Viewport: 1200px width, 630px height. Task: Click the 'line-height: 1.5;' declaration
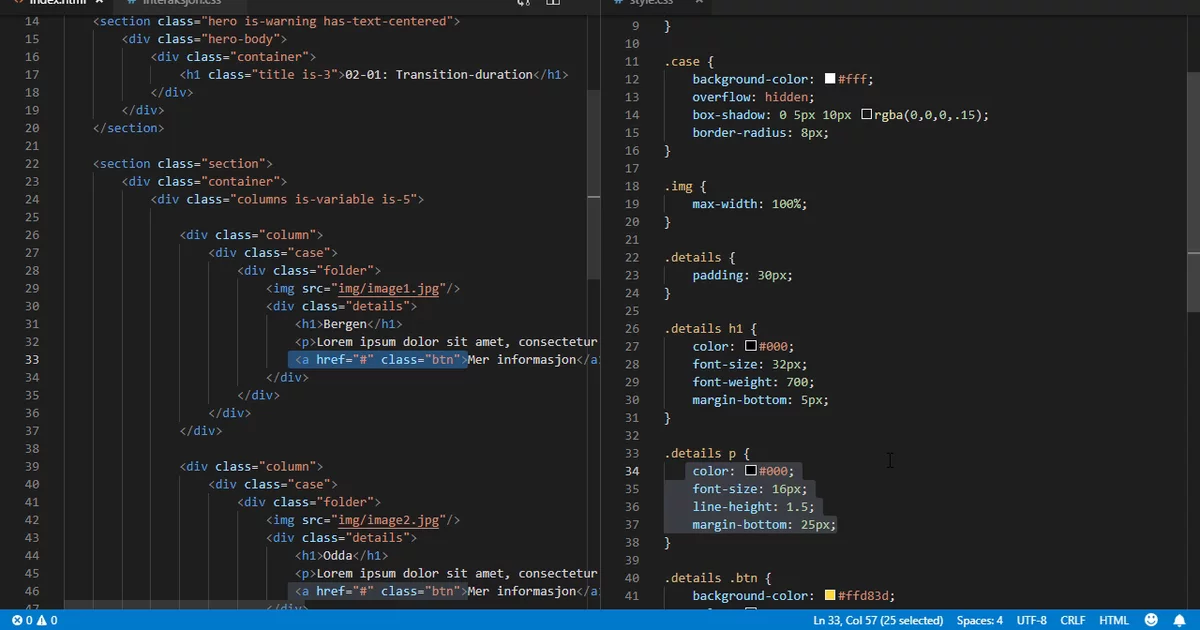753,507
